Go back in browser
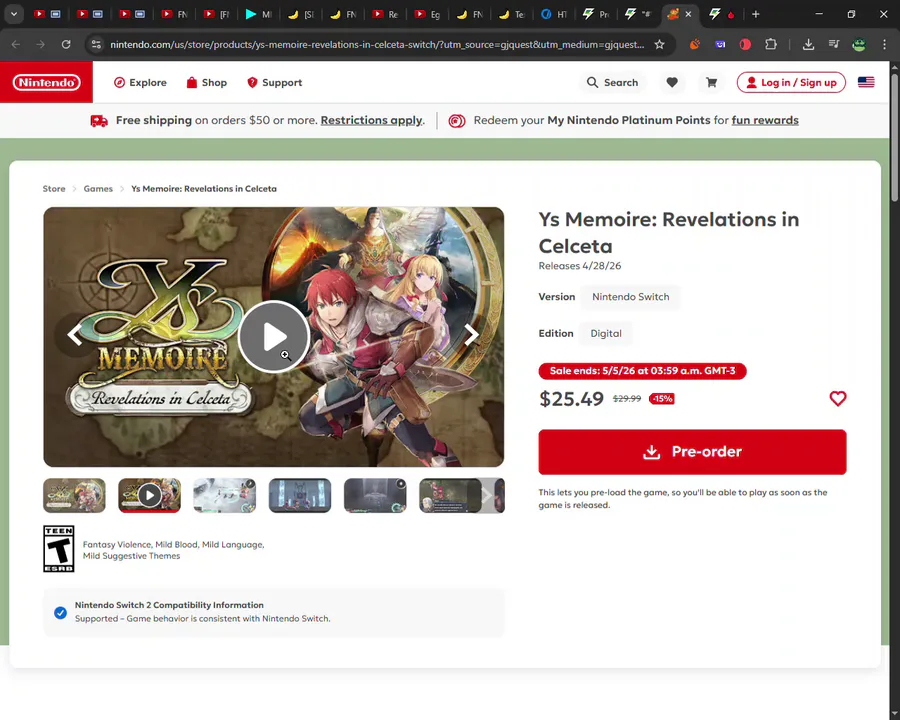The height and width of the screenshot is (720, 900). (15, 44)
